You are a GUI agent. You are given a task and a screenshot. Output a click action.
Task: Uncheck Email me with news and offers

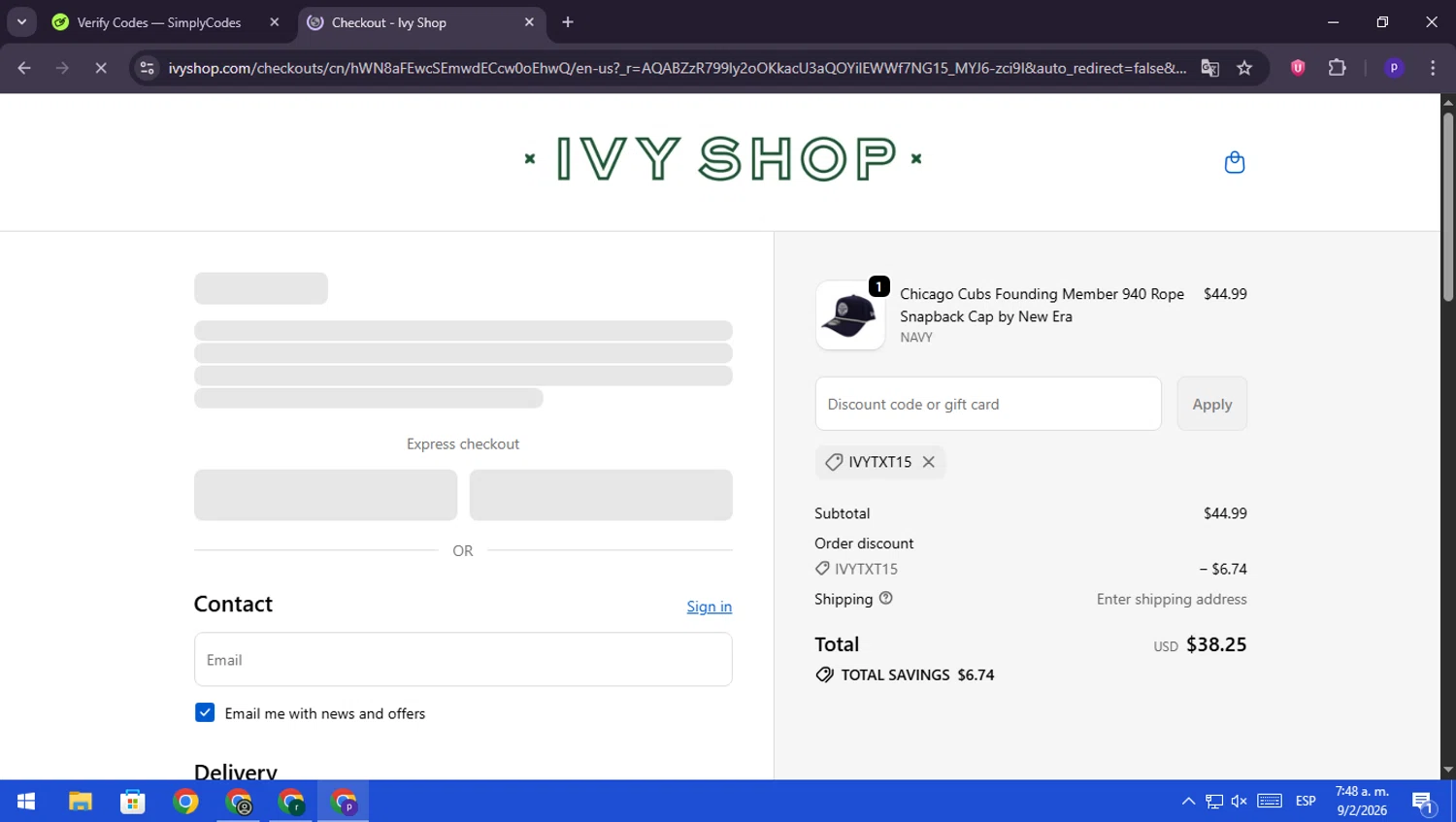[205, 713]
